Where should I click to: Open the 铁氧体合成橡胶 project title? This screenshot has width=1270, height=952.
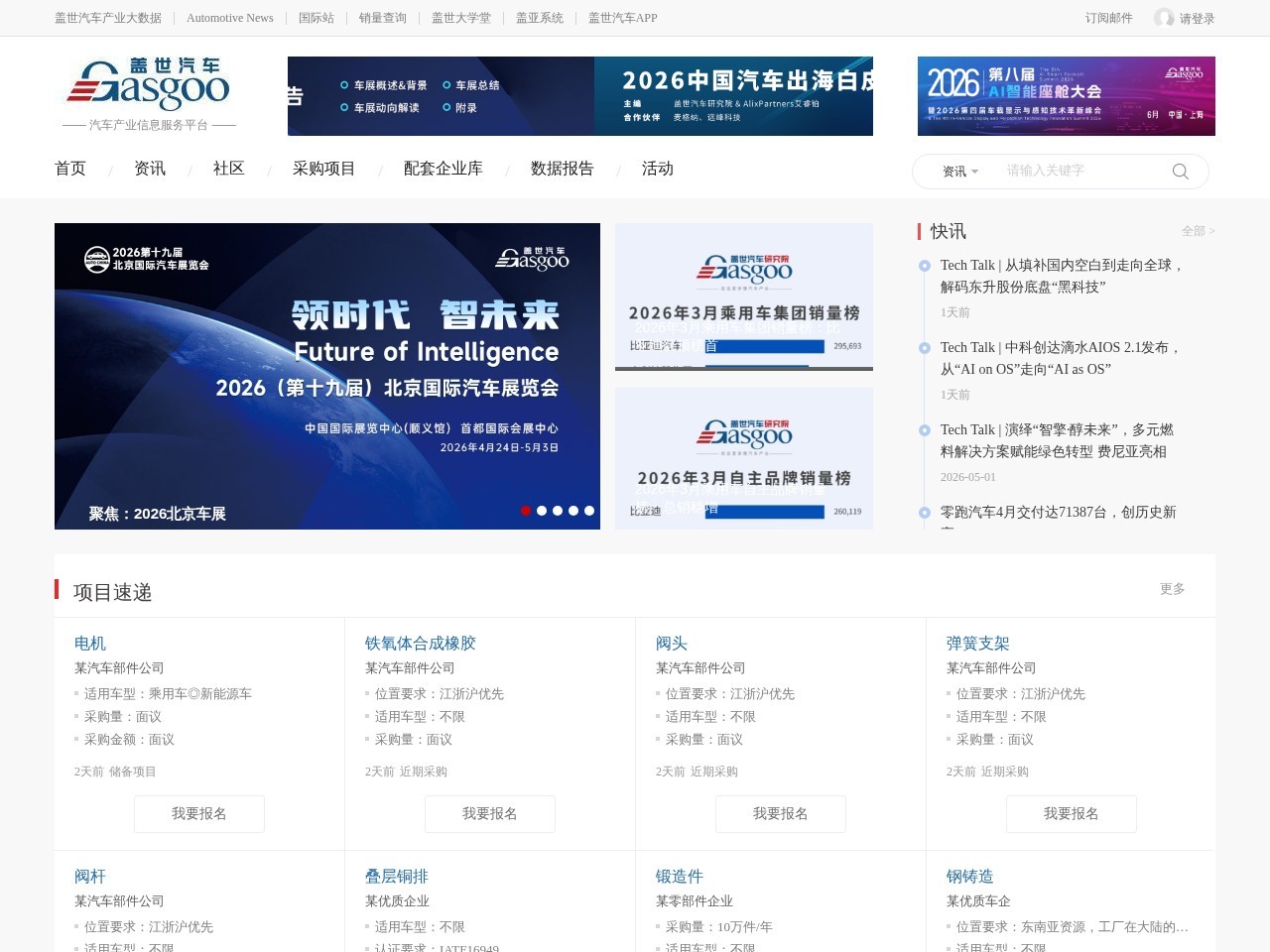pyautogui.click(x=421, y=644)
